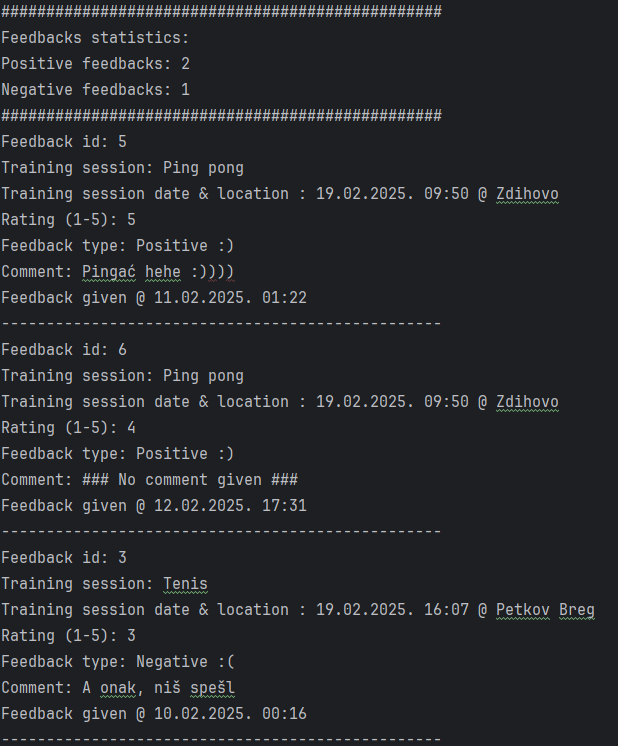Screen dimensions: 618x746
Task: Click the 'Feedback id: 5' line
Action: pos(64,142)
